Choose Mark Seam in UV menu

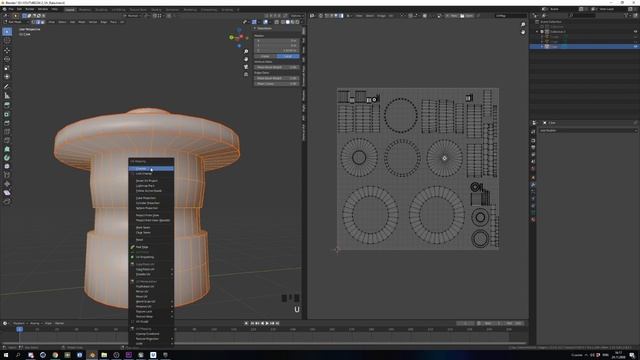pyautogui.click(x=151, y=227)
